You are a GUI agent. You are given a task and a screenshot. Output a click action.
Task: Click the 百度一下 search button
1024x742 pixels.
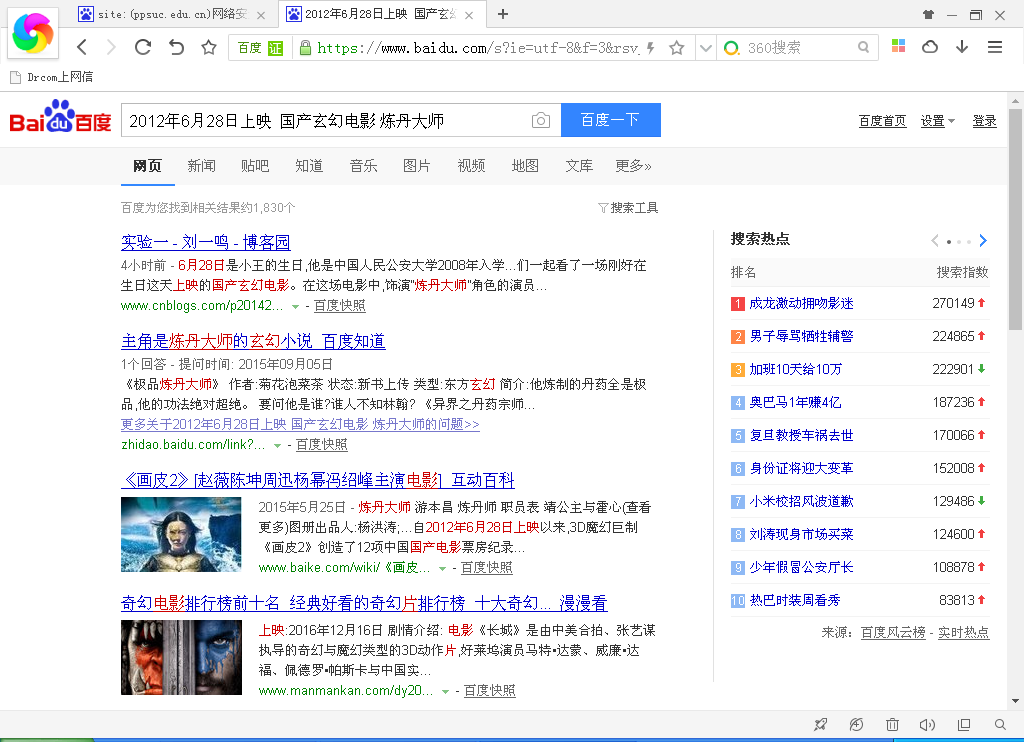click(611, 120)
